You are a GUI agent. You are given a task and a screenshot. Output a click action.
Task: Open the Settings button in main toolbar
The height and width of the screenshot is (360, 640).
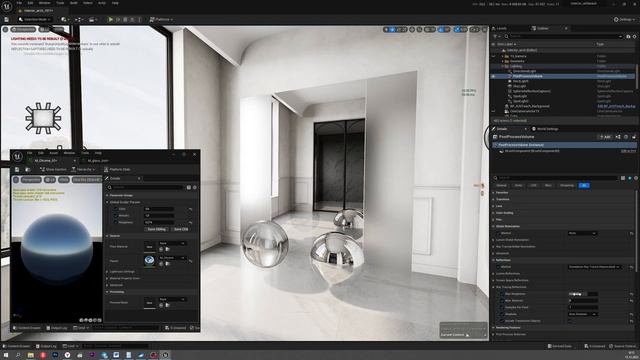tap(624, 19)
